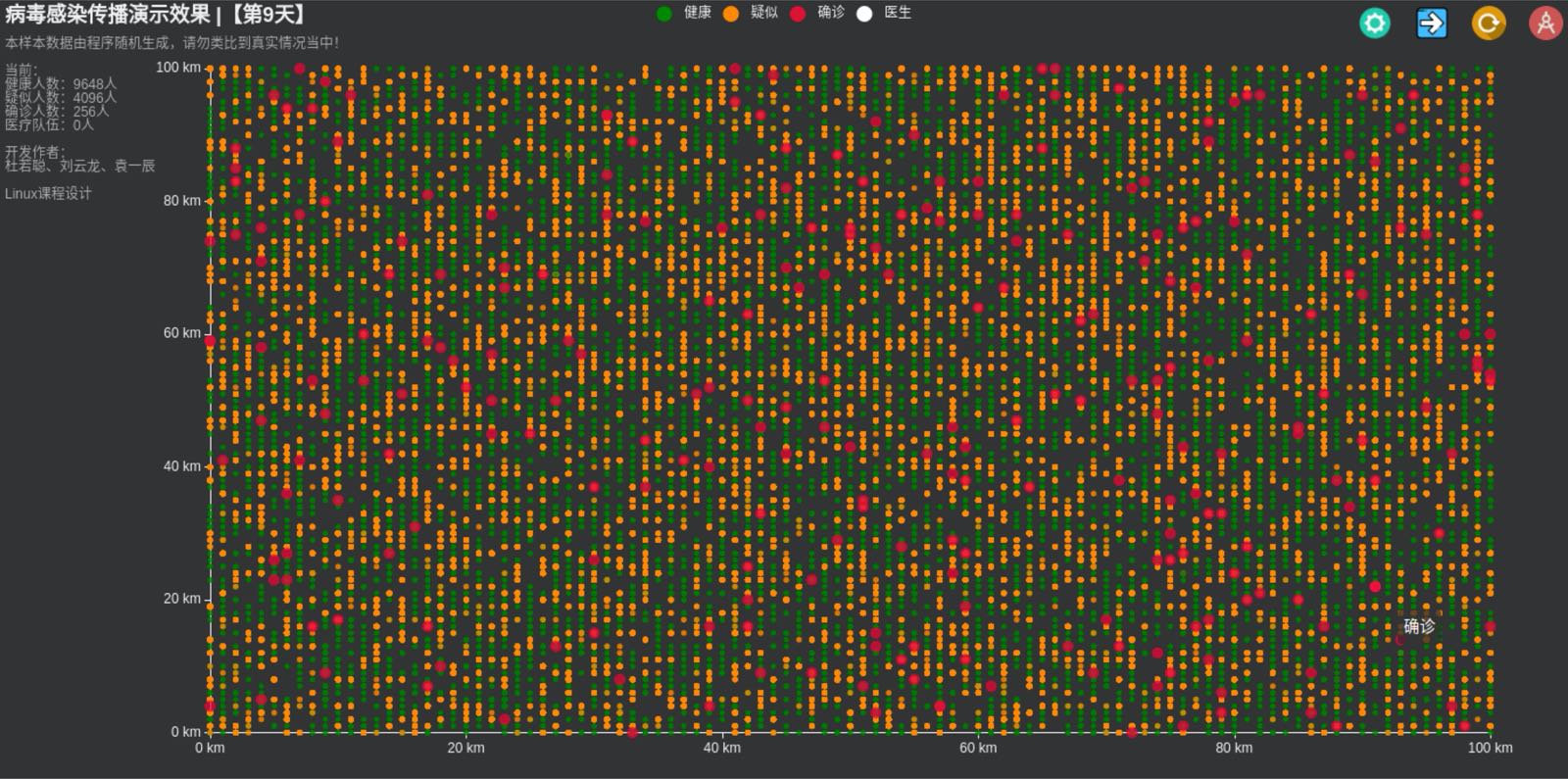
Task: Click the 20 km label on the horizontal axis
Action: pos(465,748)
